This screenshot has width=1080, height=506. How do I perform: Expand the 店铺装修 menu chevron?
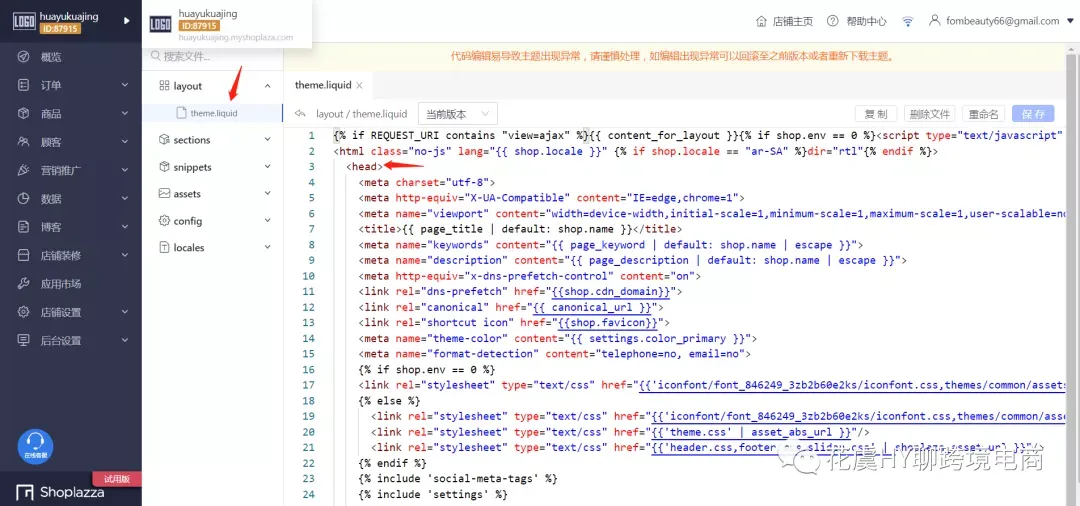click(125, 255)
